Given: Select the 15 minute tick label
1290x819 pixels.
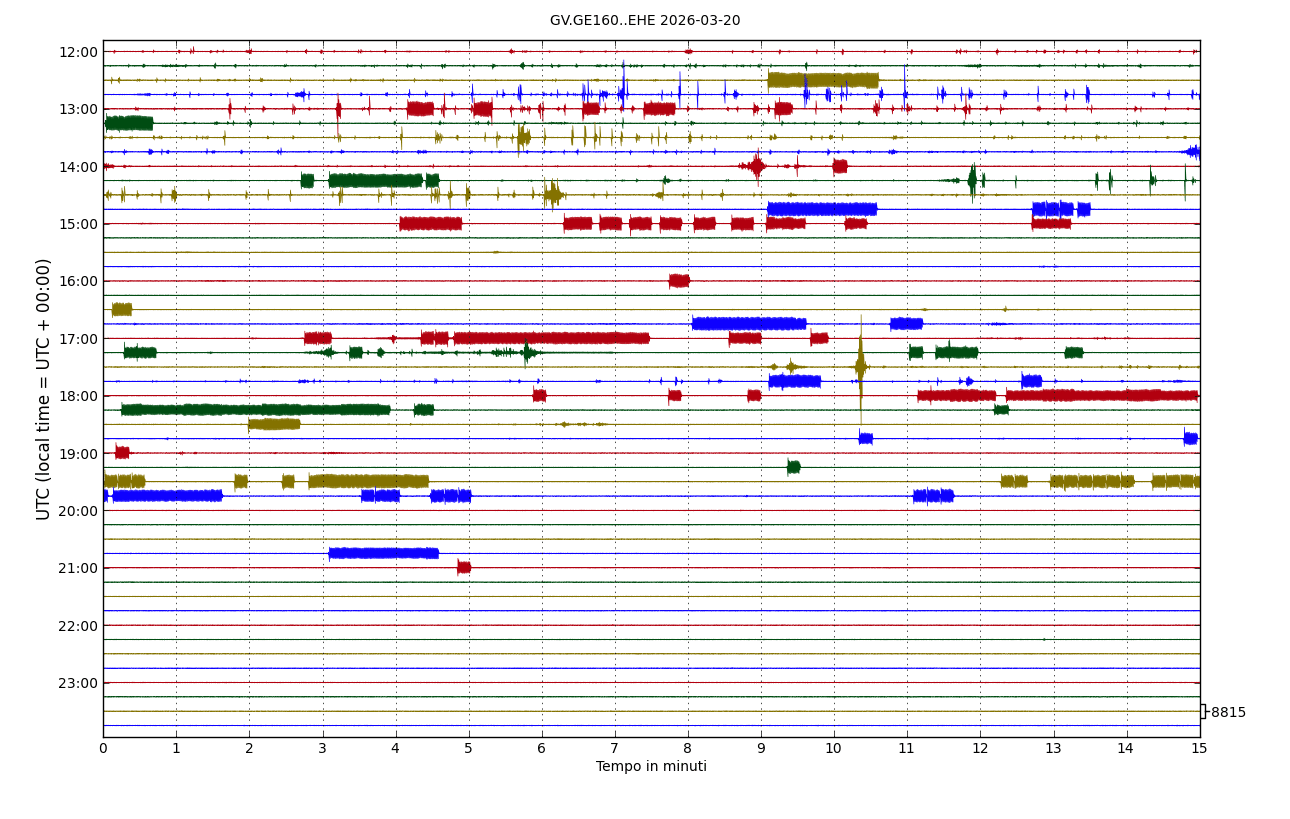Looking at the screenshot, I should pyautogui.click(x=1199, y=748).
